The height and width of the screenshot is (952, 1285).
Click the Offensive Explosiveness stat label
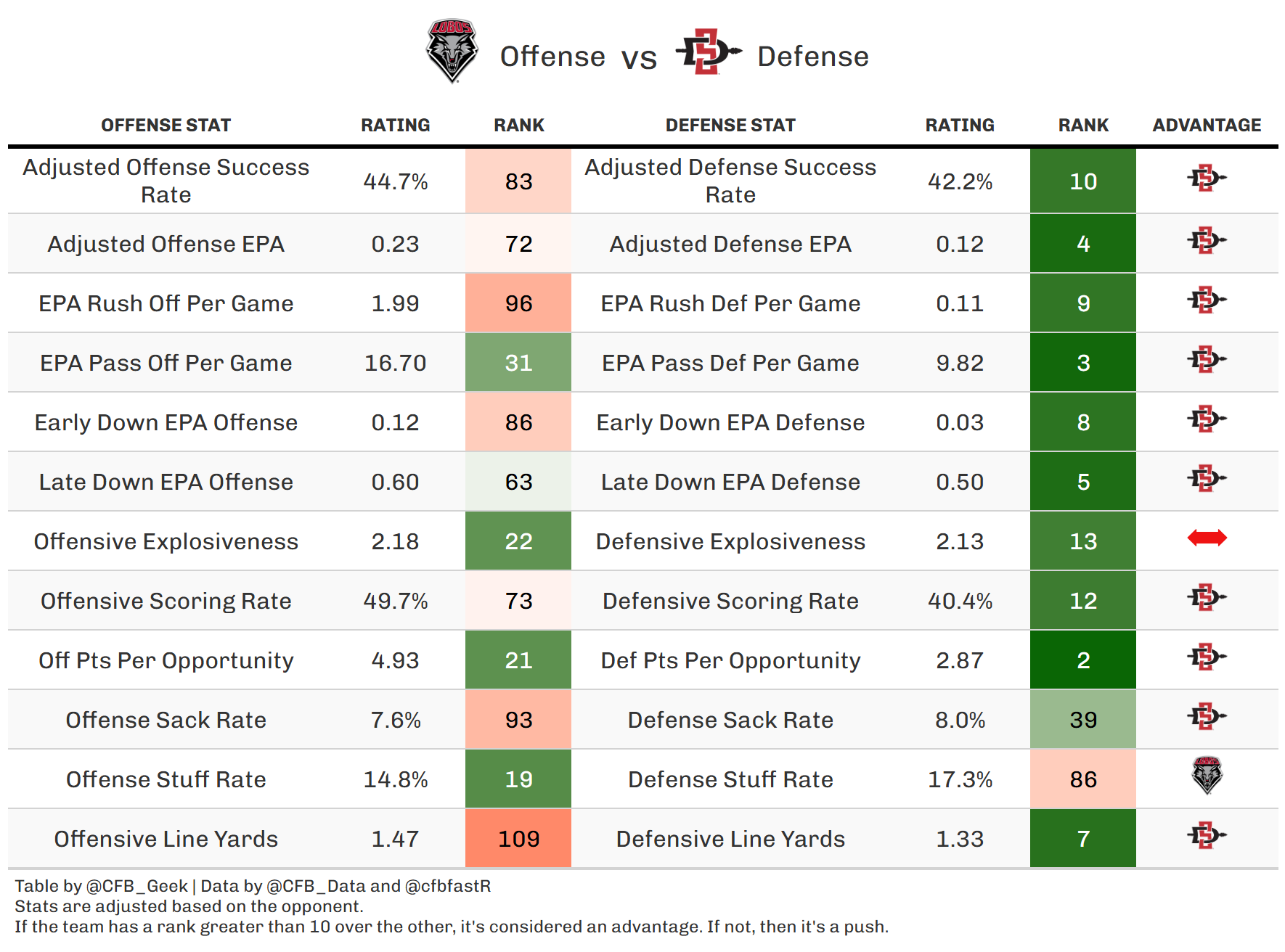pyautogui.click(x=166, y=541)
